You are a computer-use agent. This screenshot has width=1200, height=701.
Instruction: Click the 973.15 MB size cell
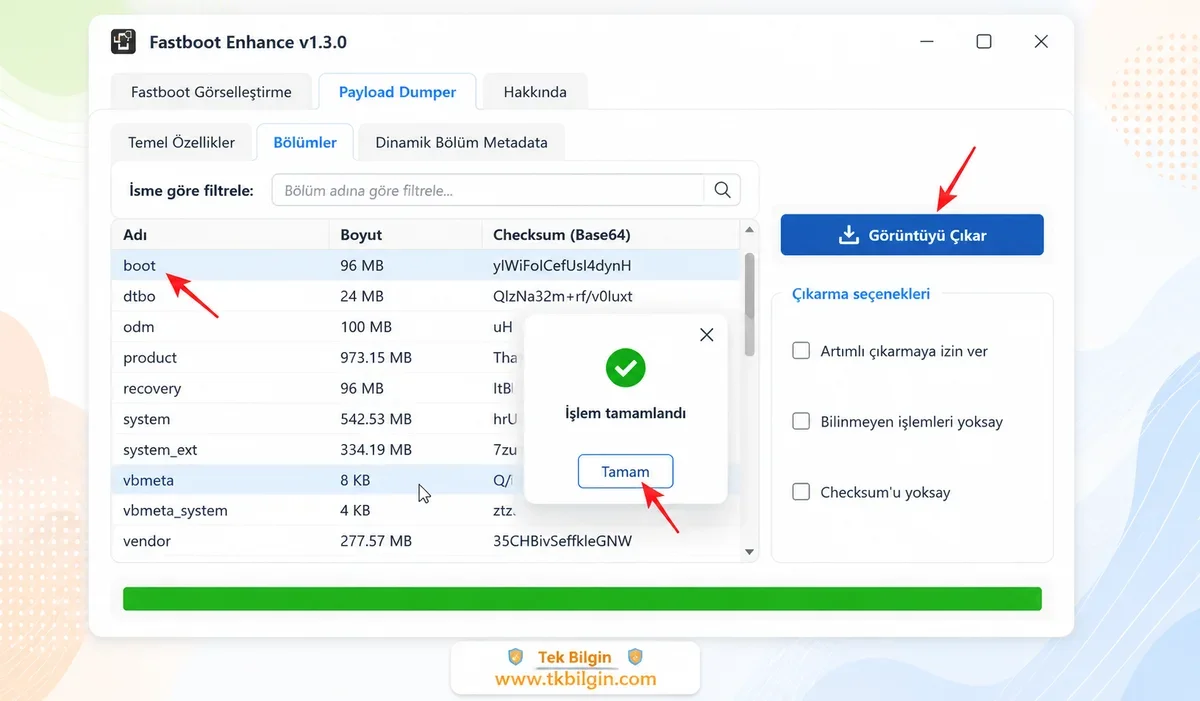coord(376,357)
